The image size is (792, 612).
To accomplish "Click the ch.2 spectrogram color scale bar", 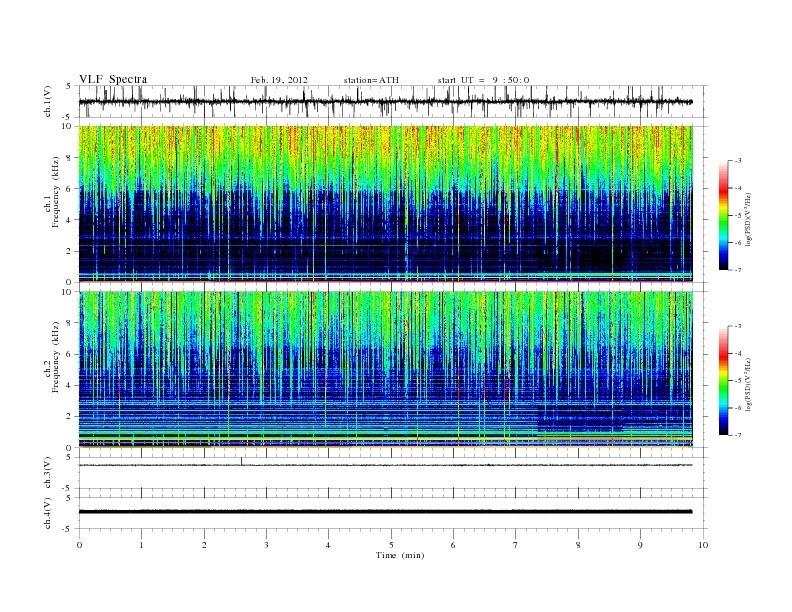I will tap(723, 380).
